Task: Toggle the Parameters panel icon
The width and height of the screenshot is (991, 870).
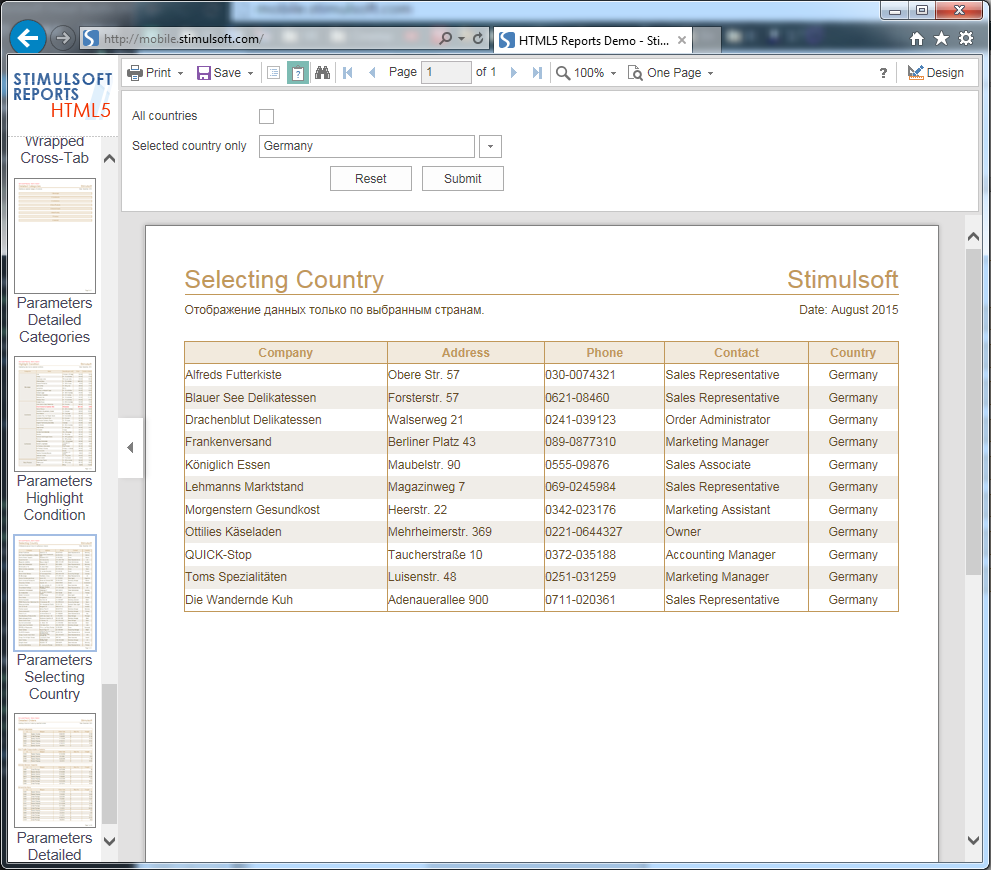Action: [x=298, y=73]
